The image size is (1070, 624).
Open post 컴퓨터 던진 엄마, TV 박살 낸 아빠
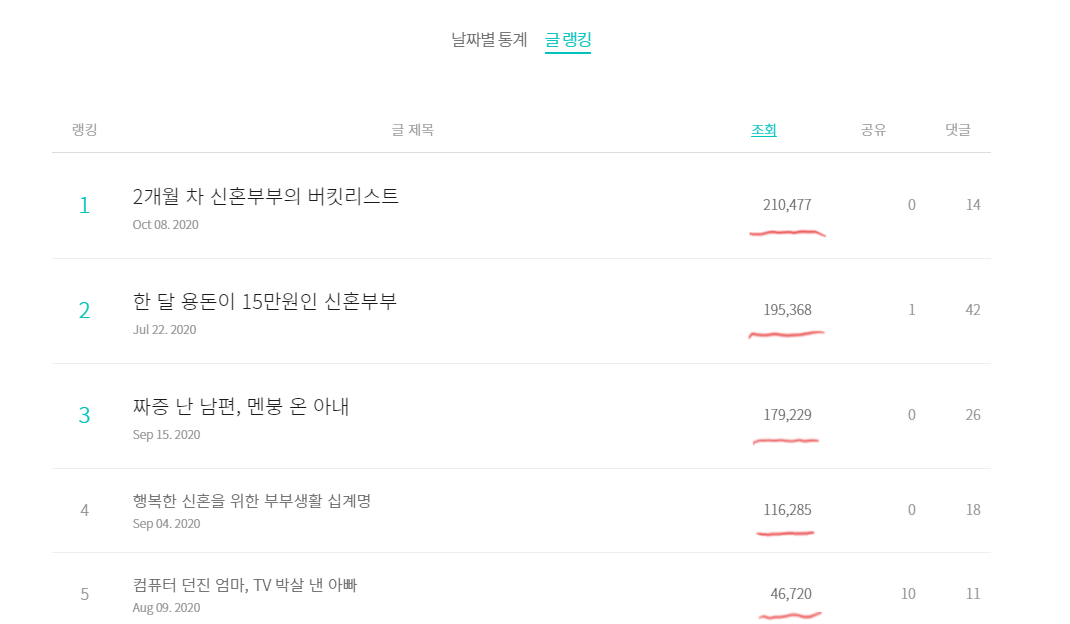point(244,585)
